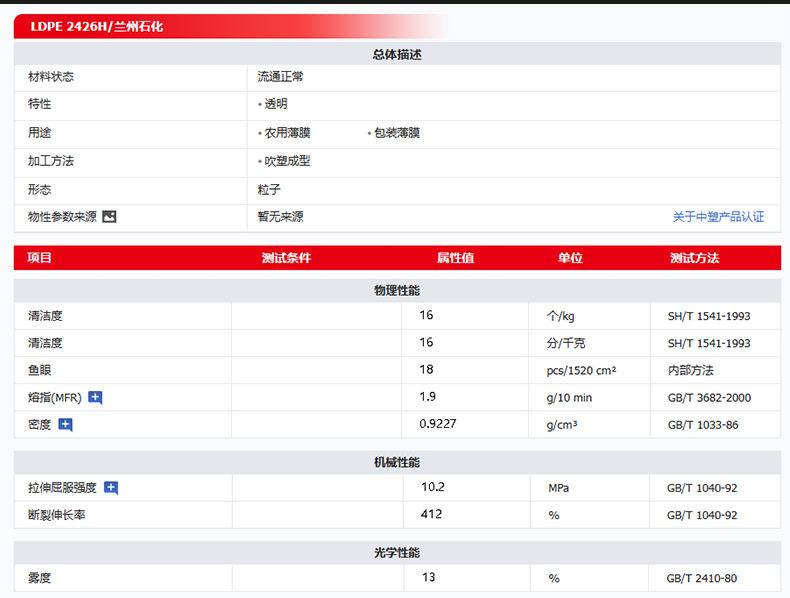790x598 pixels.
Task: Click the LDPE 2426H/兰州石化 title banner
Action: (x=96, y=27)
